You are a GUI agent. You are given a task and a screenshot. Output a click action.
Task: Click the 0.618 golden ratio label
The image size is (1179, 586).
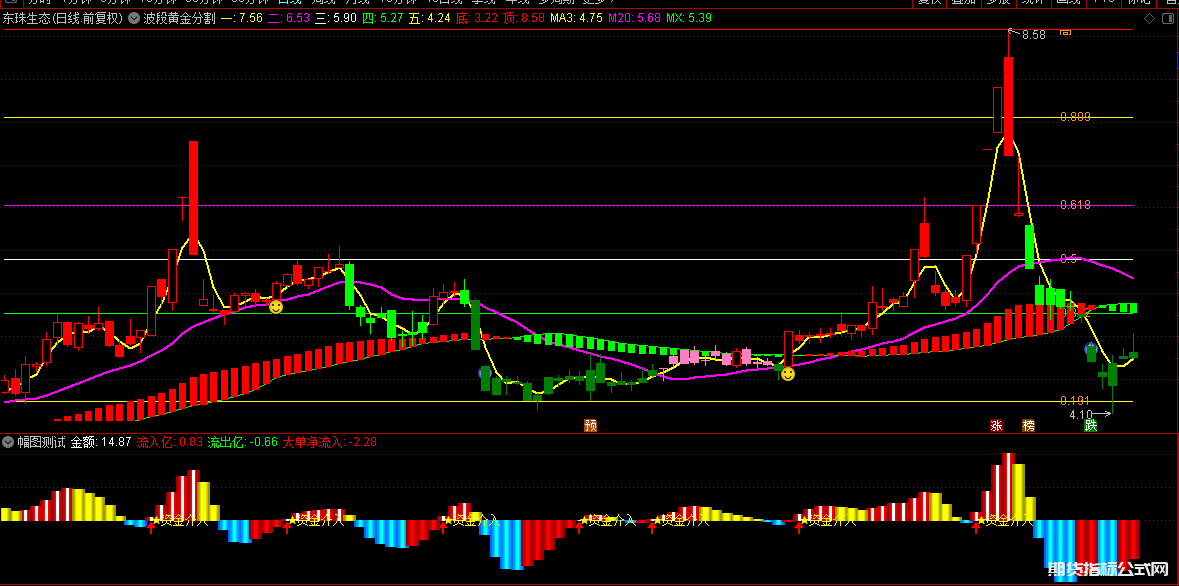coord(1074,205)
